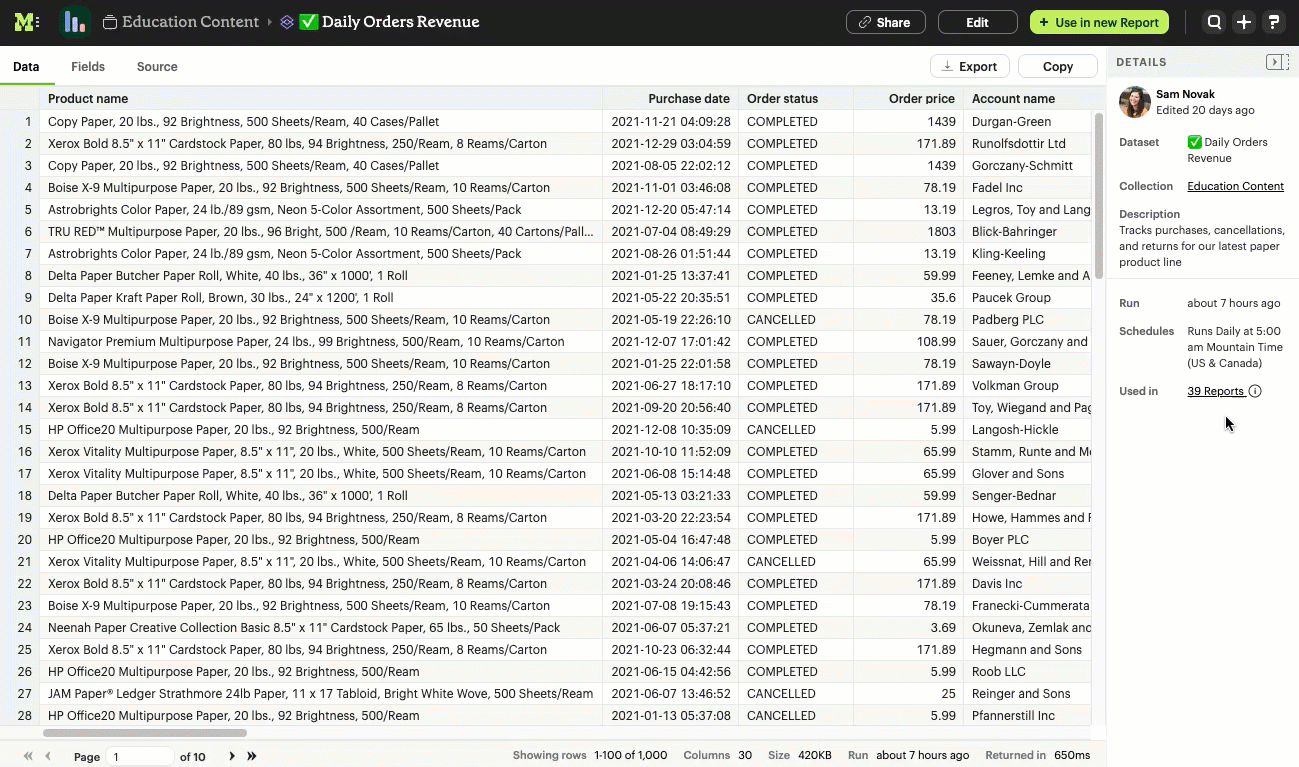Go to previous page arrow
Screen dimensions: 1299x767
pyautogui.click(x=48, y=756)
